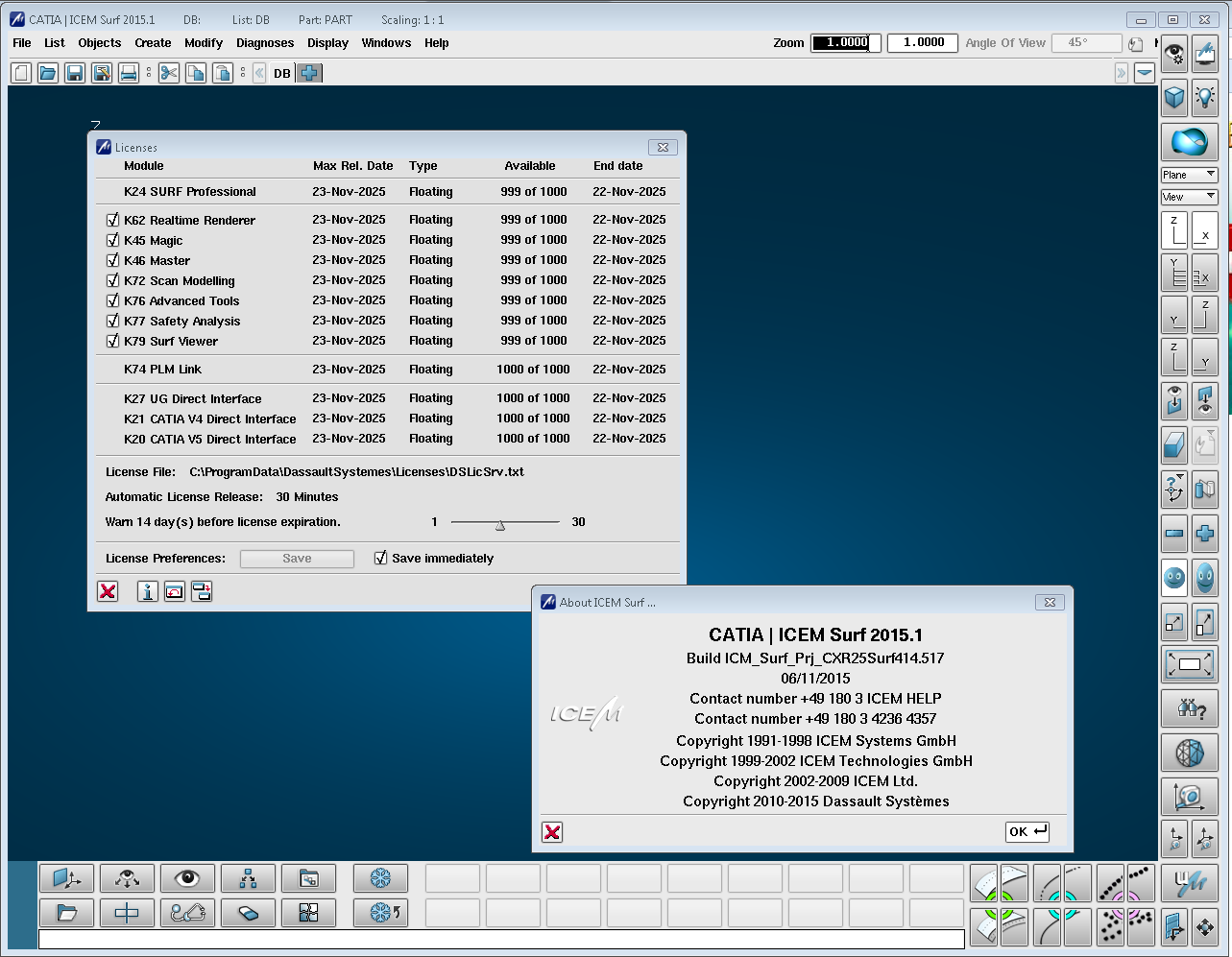The width and height of the screenshot is (1232, 957).
Task: Click the second scaling field showing 1.0000
Action: point(923,43)
